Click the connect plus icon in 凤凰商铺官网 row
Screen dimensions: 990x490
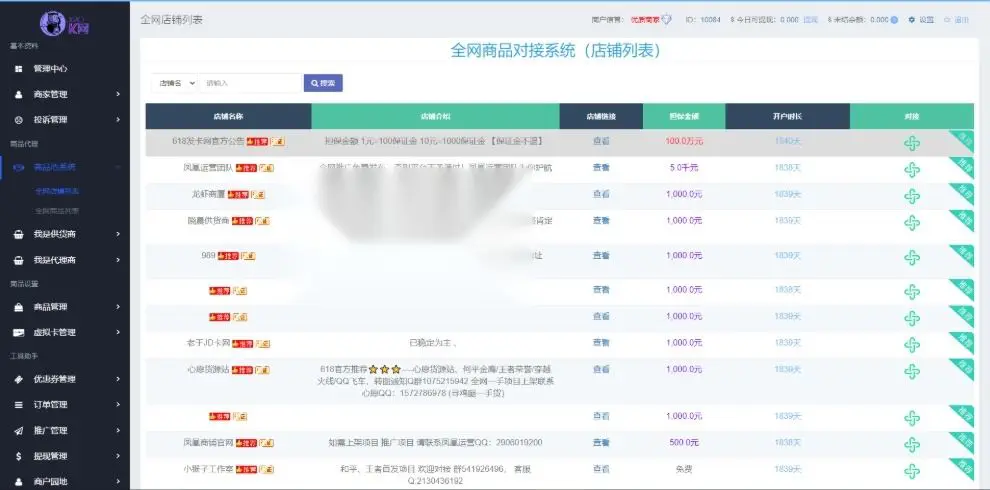(911, 445)
